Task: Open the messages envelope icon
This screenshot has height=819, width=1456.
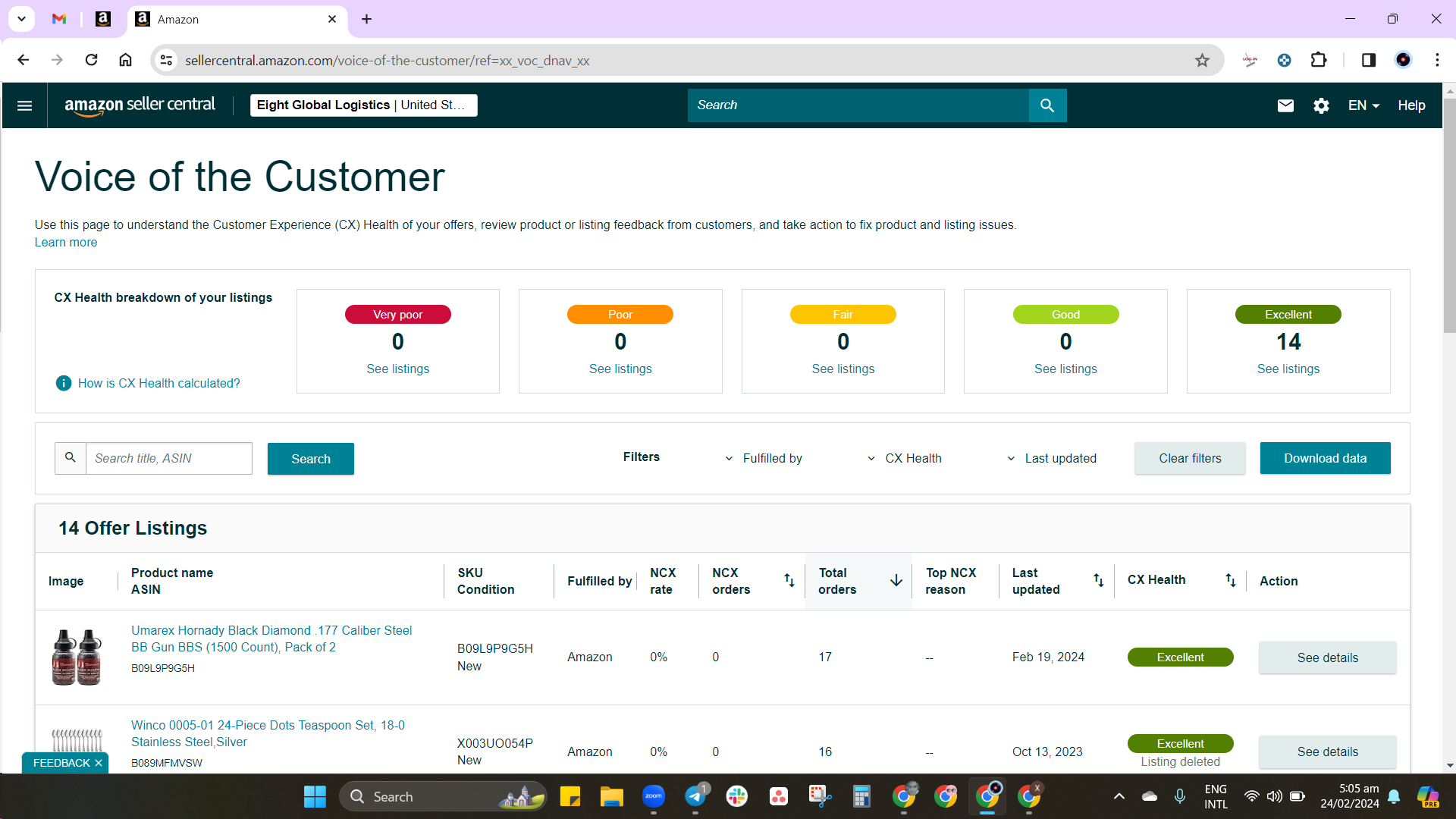Action: (x=1285, y=105)
